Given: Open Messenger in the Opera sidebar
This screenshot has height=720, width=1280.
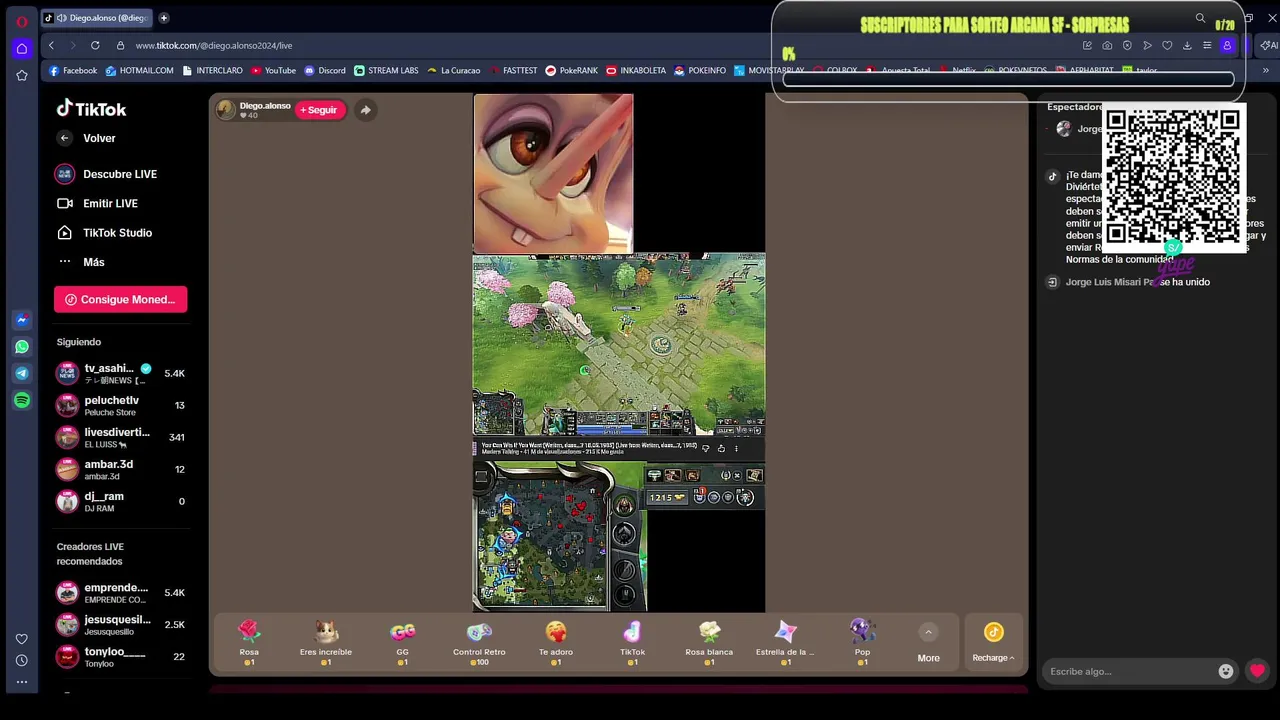Looking at the screenshot, I should (21, 320).
